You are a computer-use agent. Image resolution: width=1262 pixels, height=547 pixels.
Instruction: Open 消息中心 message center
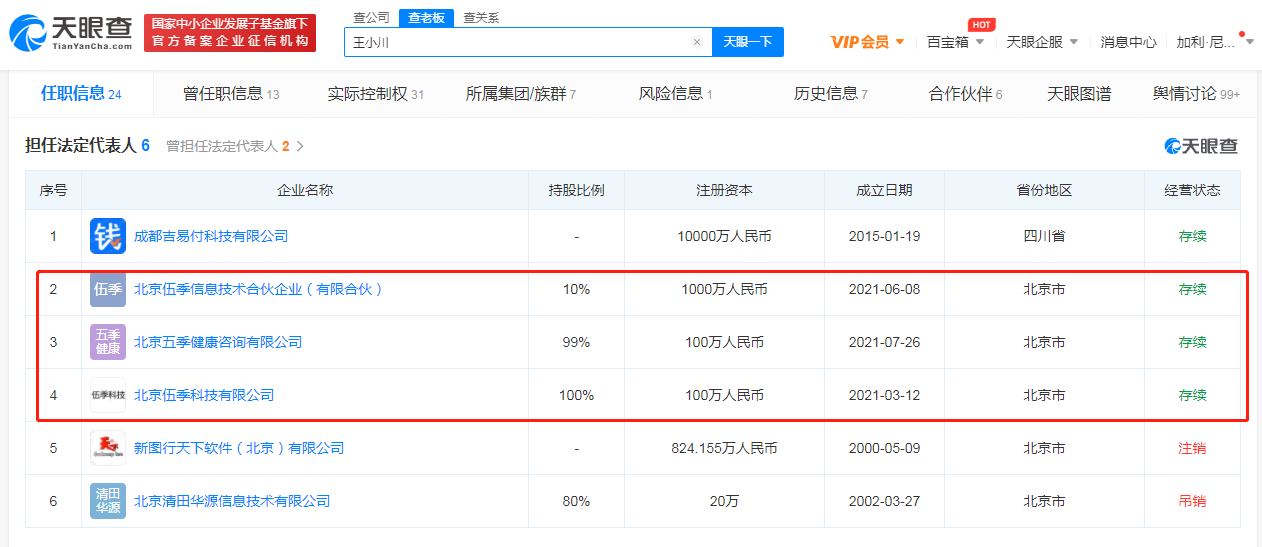click(1128, 42)
